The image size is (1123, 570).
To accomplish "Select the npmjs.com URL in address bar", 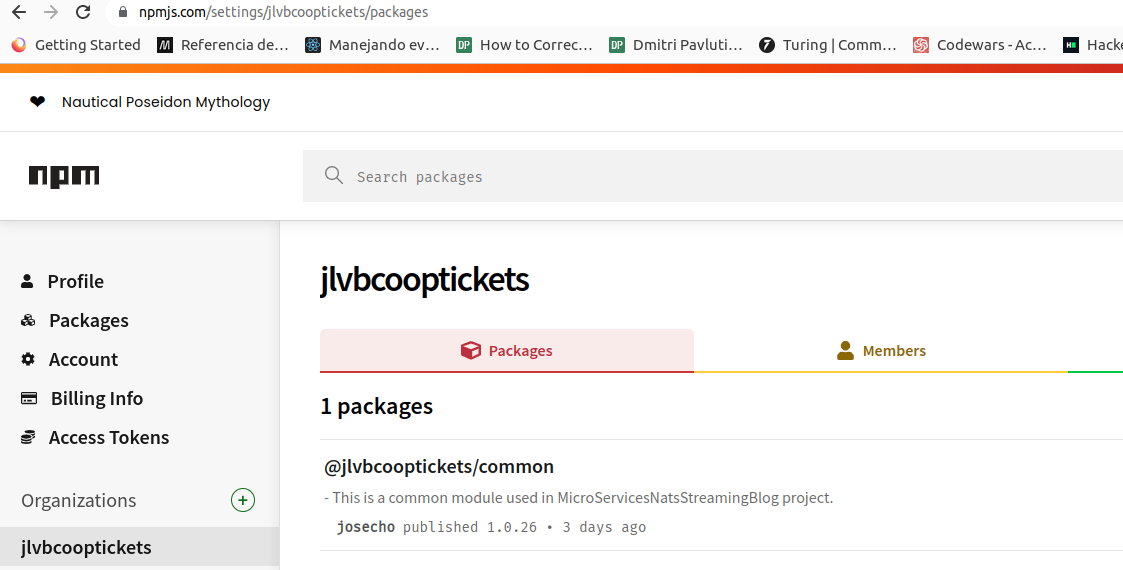I will pyautogui.click(x=284, y=12).
